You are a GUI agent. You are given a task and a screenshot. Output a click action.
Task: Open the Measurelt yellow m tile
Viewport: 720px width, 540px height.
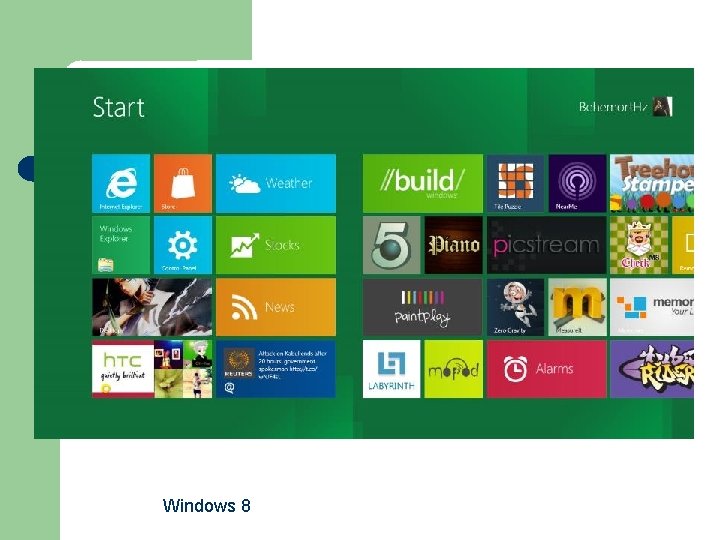pos(577,307)
